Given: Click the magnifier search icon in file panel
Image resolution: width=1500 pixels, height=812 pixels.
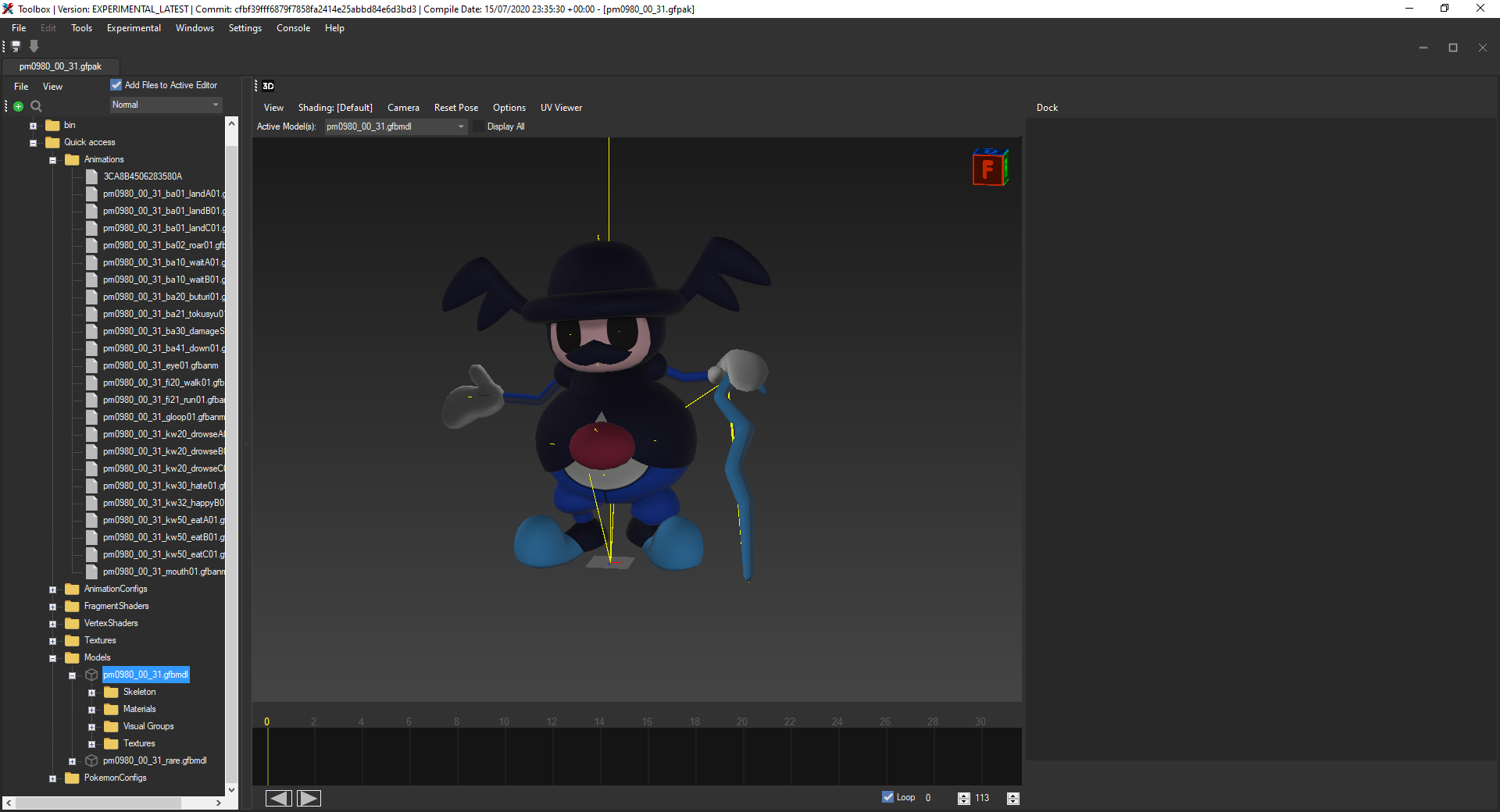Looking at the screenshot, I should click(36, 106).
